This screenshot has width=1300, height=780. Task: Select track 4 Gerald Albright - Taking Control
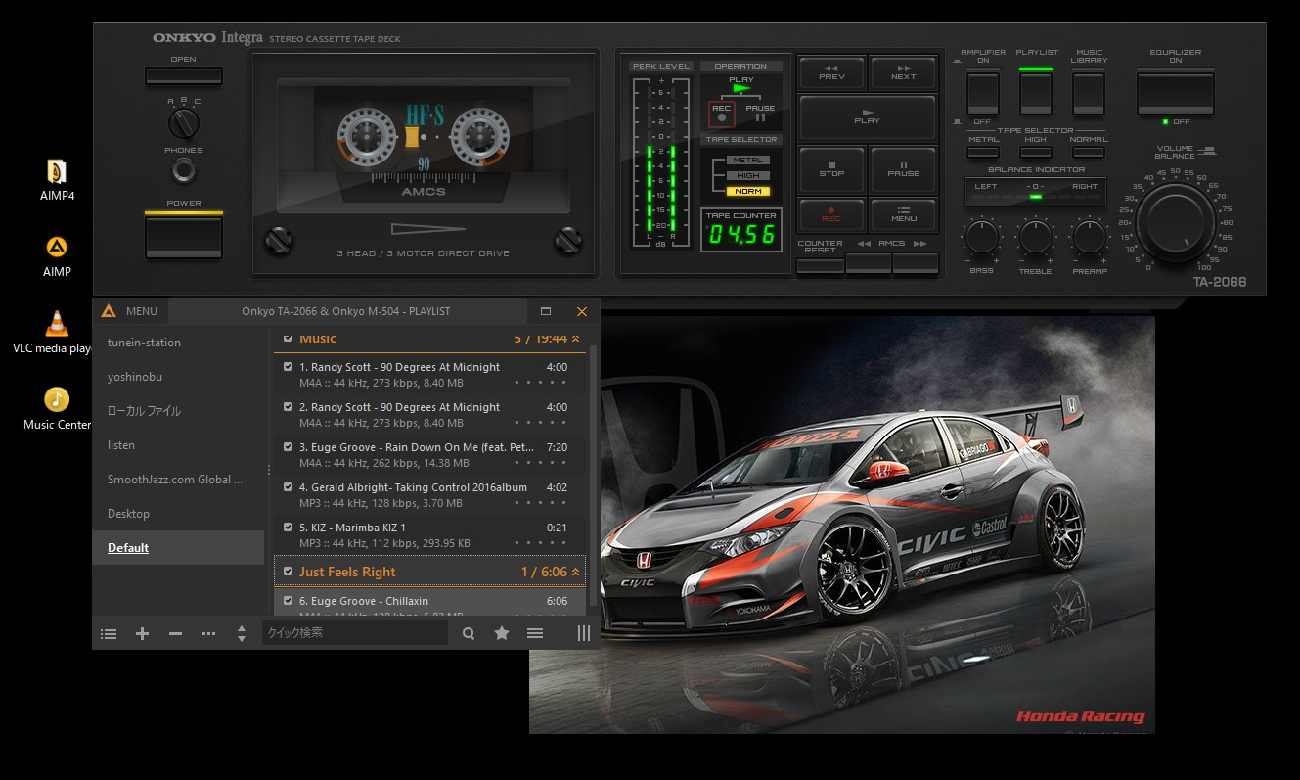click(430, 494)
